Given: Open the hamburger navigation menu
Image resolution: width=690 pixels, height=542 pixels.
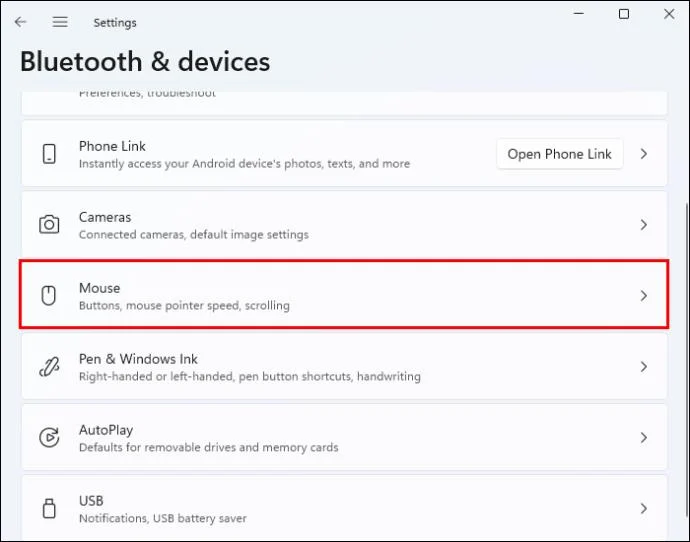Looking at the screenshot, I should tap(60, 22).
